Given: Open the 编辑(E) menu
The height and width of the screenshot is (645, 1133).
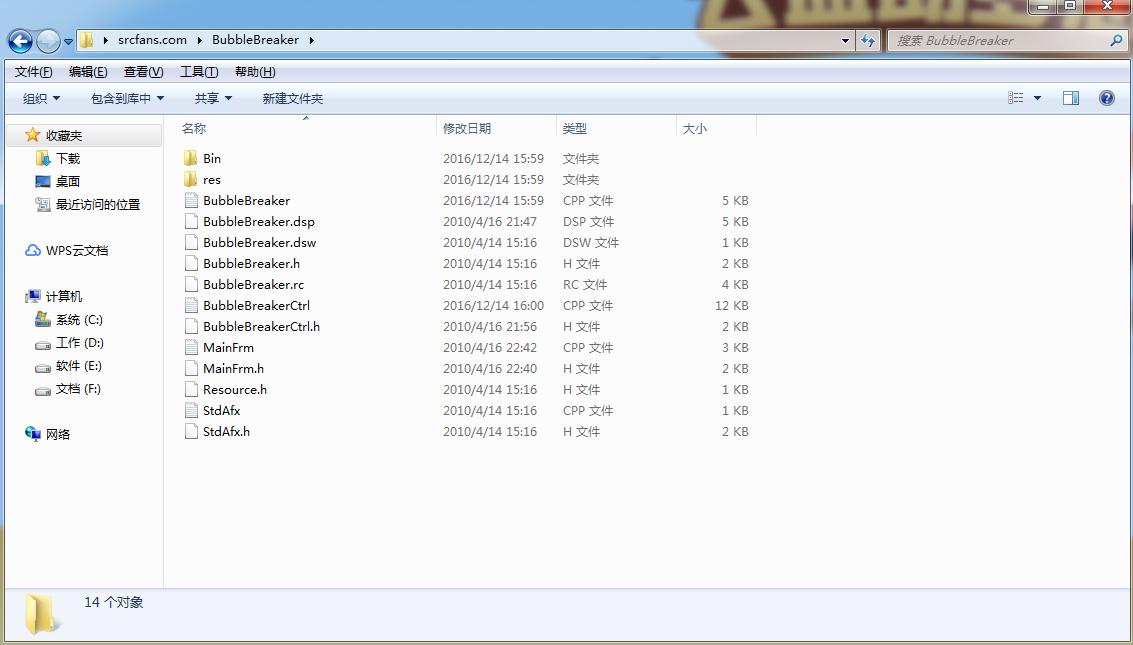Looking at the screenshot, I should 88,72.
